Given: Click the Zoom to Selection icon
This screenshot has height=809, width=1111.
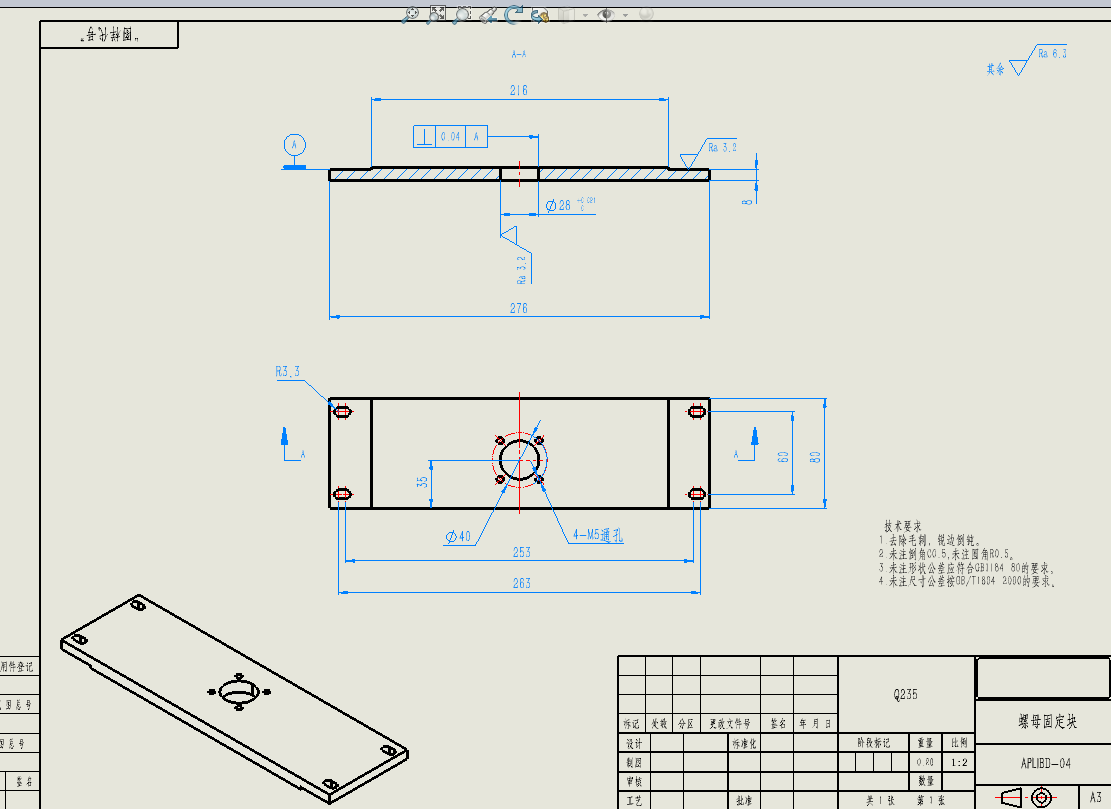Looking at the screenshot, I should 462,14.
